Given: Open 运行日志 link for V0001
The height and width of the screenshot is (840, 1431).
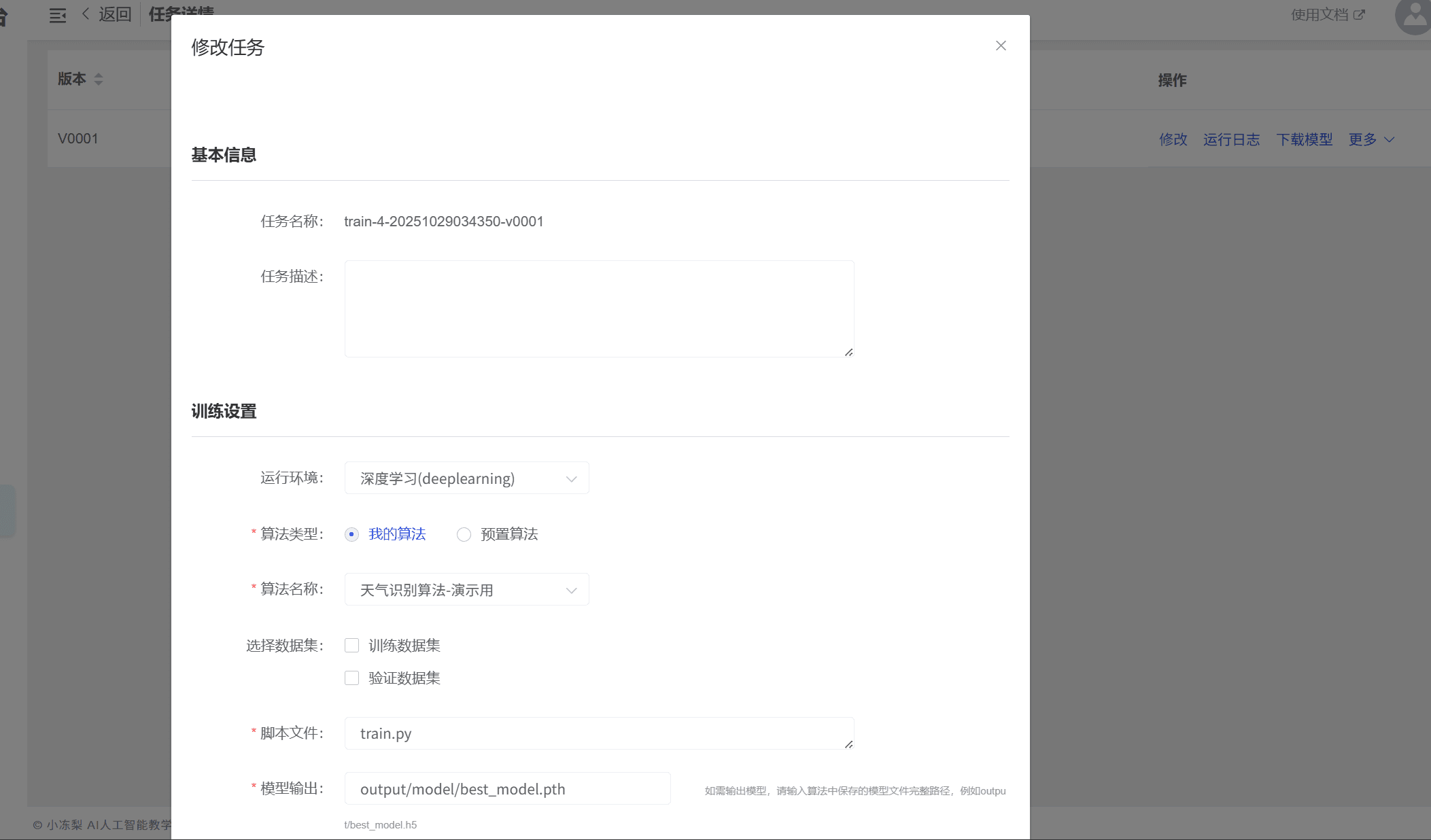Looking at the screenshot, I should (1231, 140).
